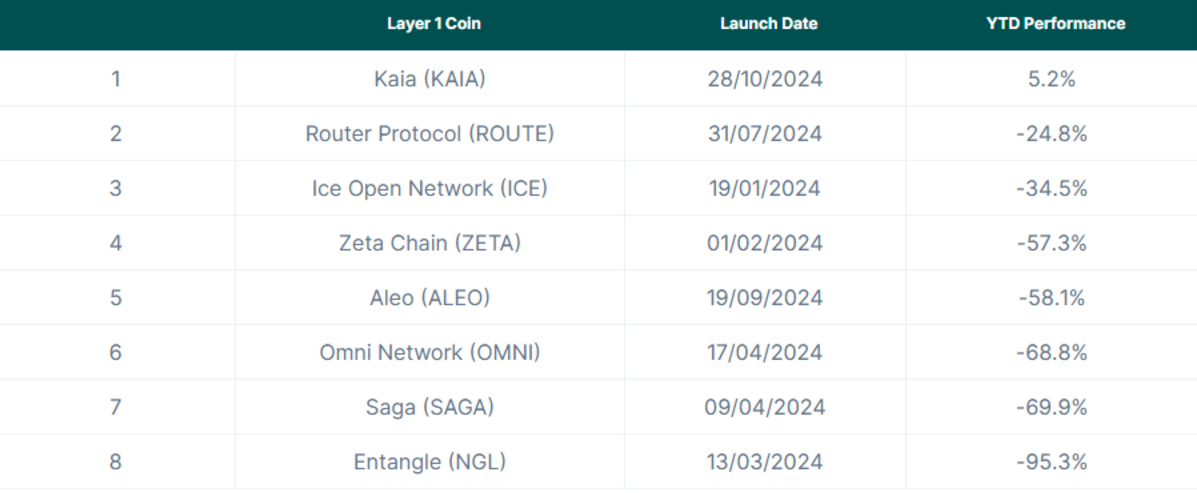Select the Router Protocol (ROUTE) cell
The height and width of the screenshot is (493, 1197).
coord(429,133)
